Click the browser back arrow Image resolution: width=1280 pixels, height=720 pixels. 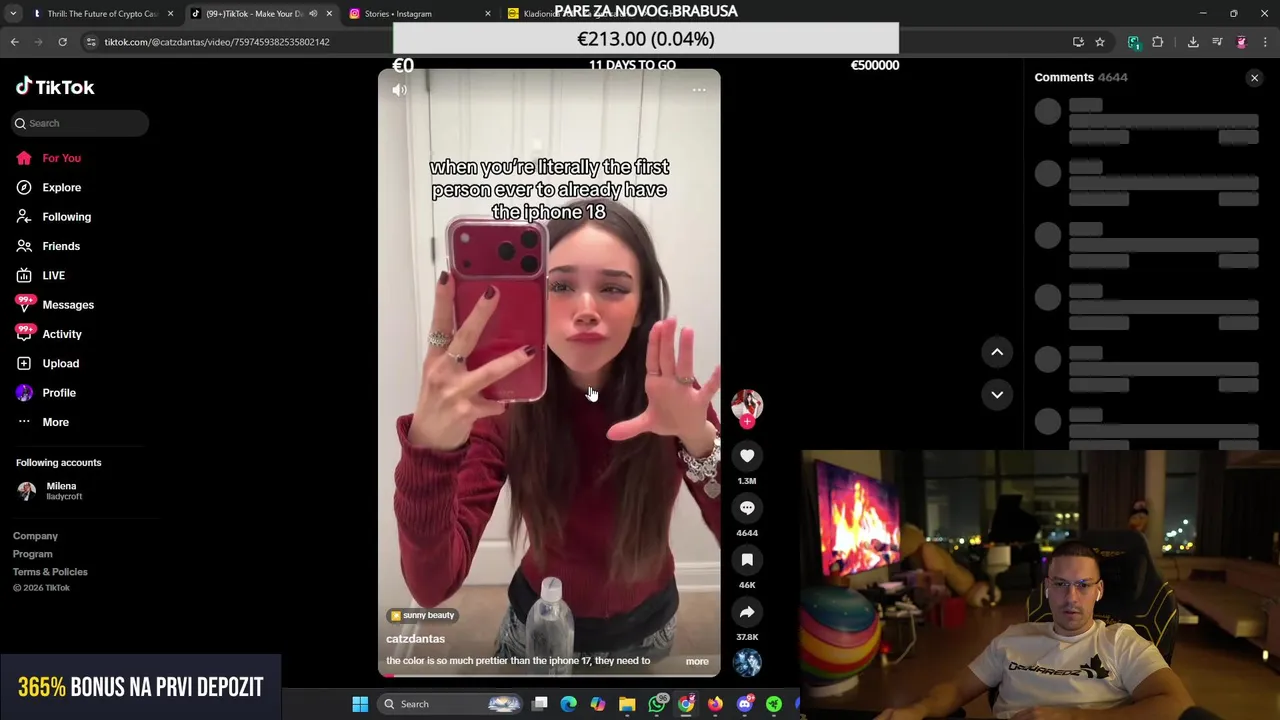(x=14, y=42)
